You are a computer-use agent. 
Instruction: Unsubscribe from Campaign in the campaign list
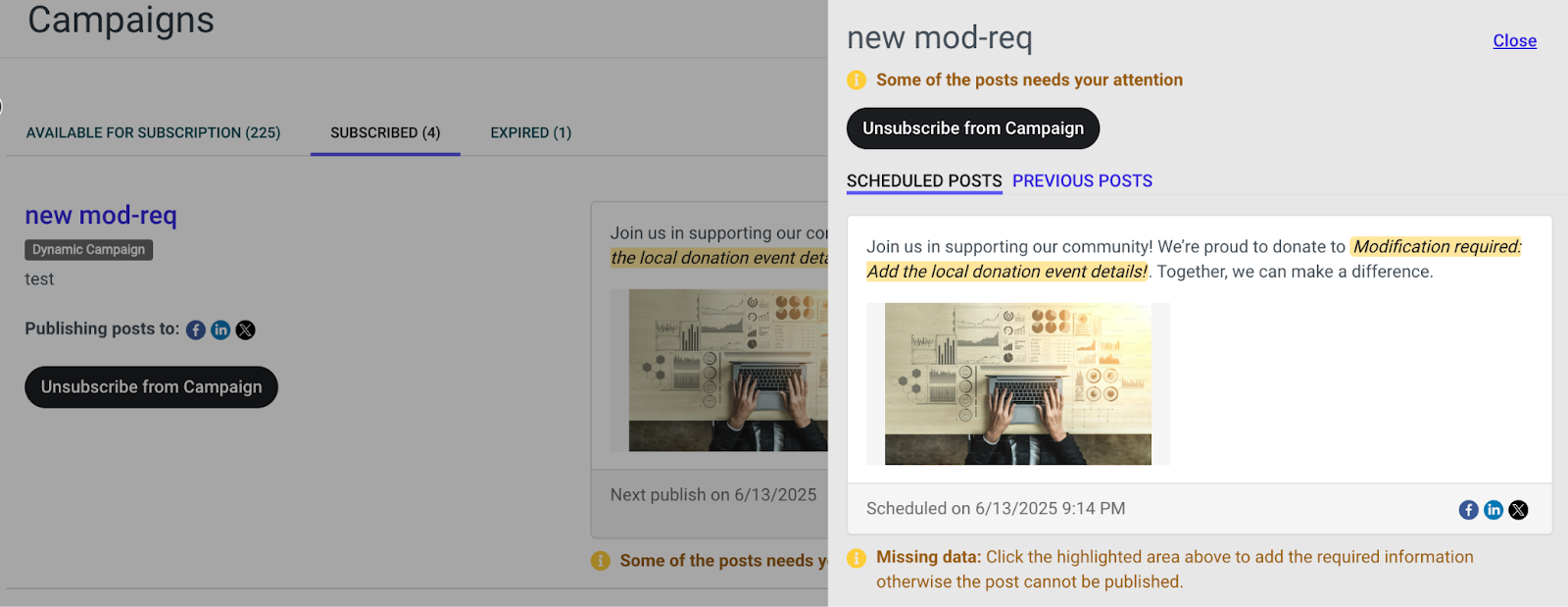(151, 387)
